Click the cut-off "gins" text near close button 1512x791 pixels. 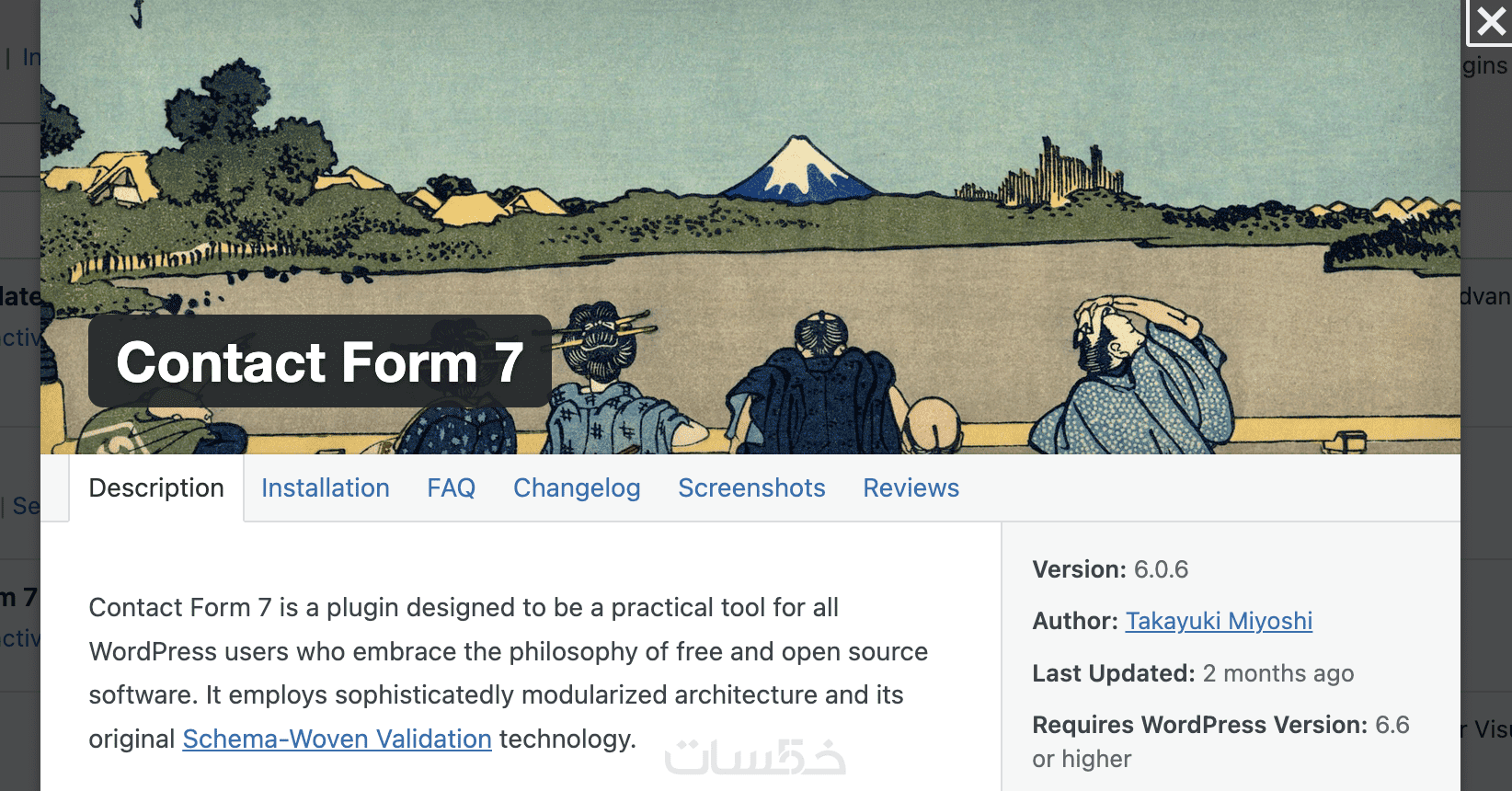coord(1485,65)
